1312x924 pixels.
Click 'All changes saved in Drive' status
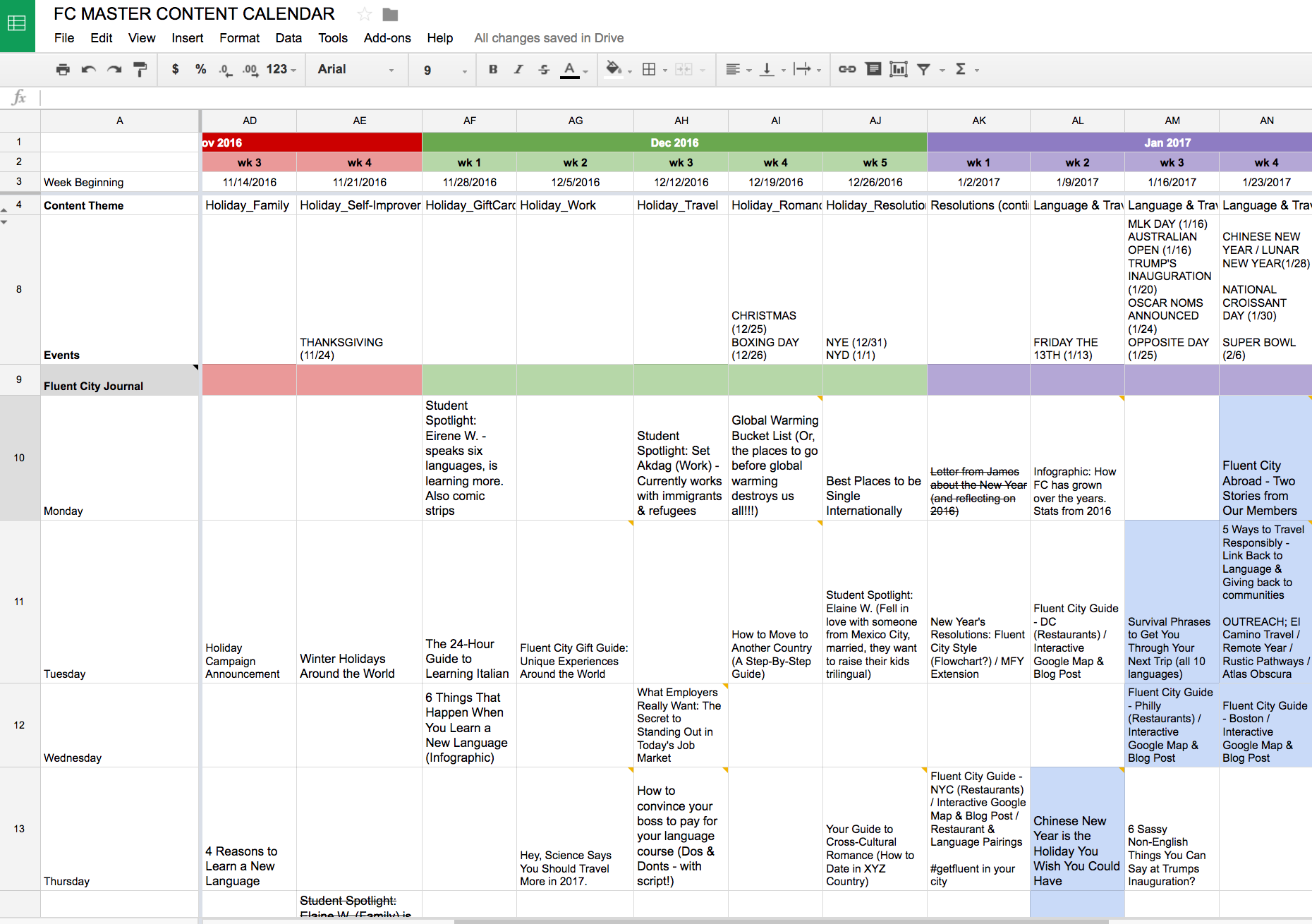pyautogui.click(x=549, y=38)
